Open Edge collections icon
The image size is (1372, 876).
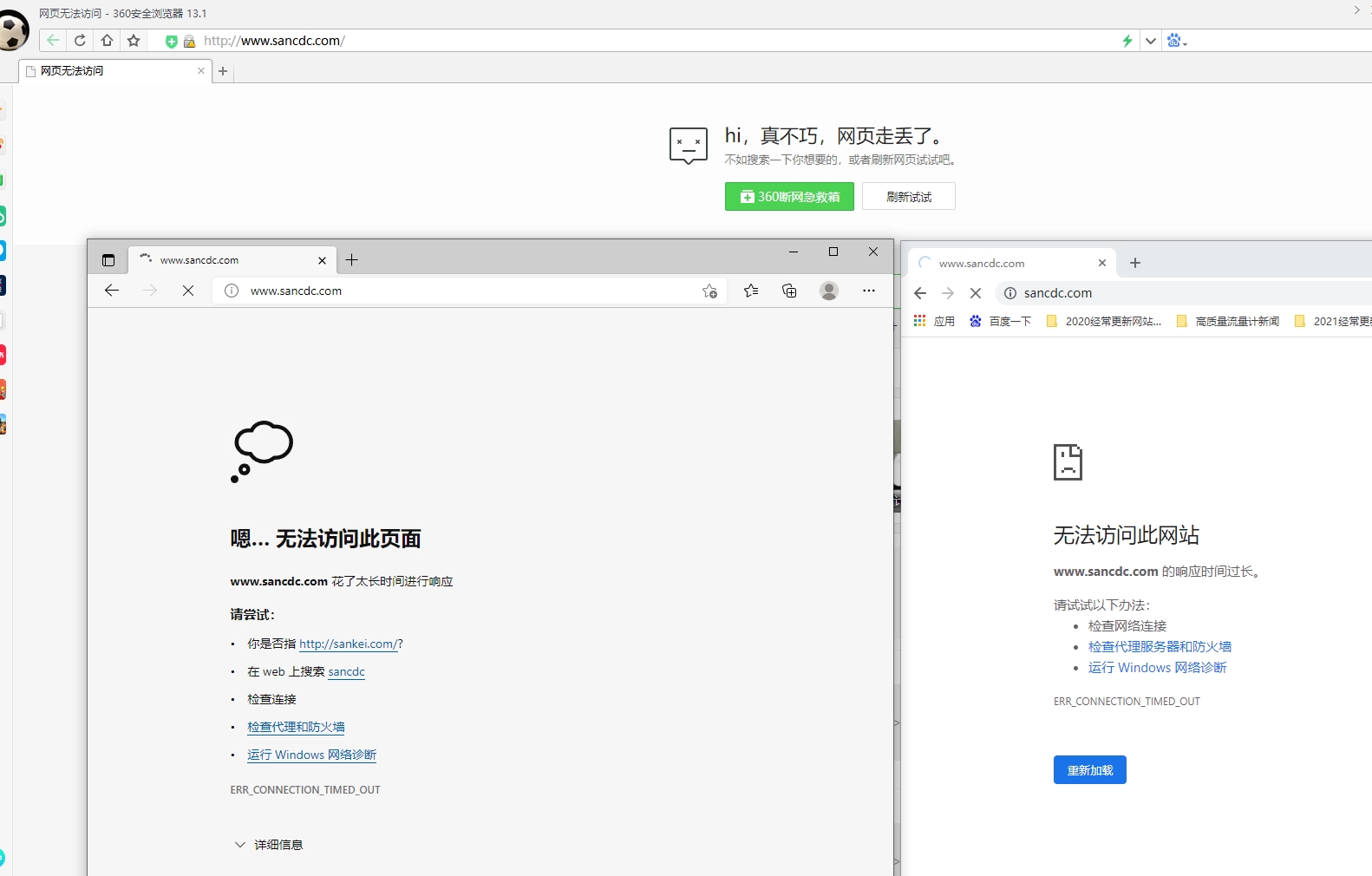(789, 291)
